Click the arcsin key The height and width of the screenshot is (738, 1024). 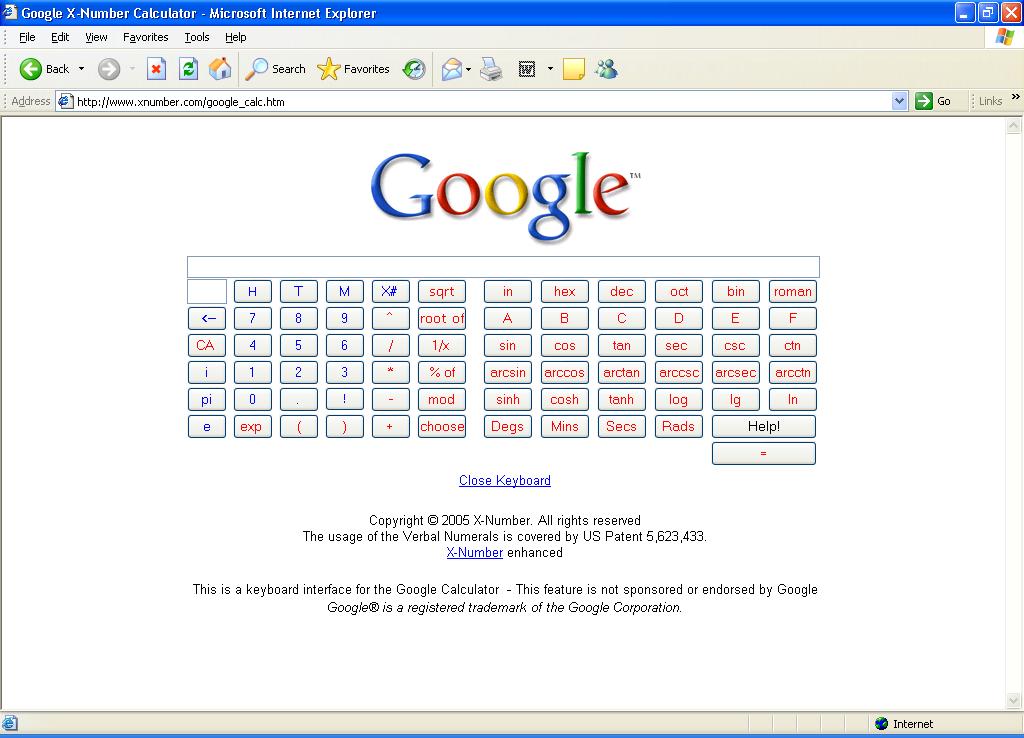point(507,372)
